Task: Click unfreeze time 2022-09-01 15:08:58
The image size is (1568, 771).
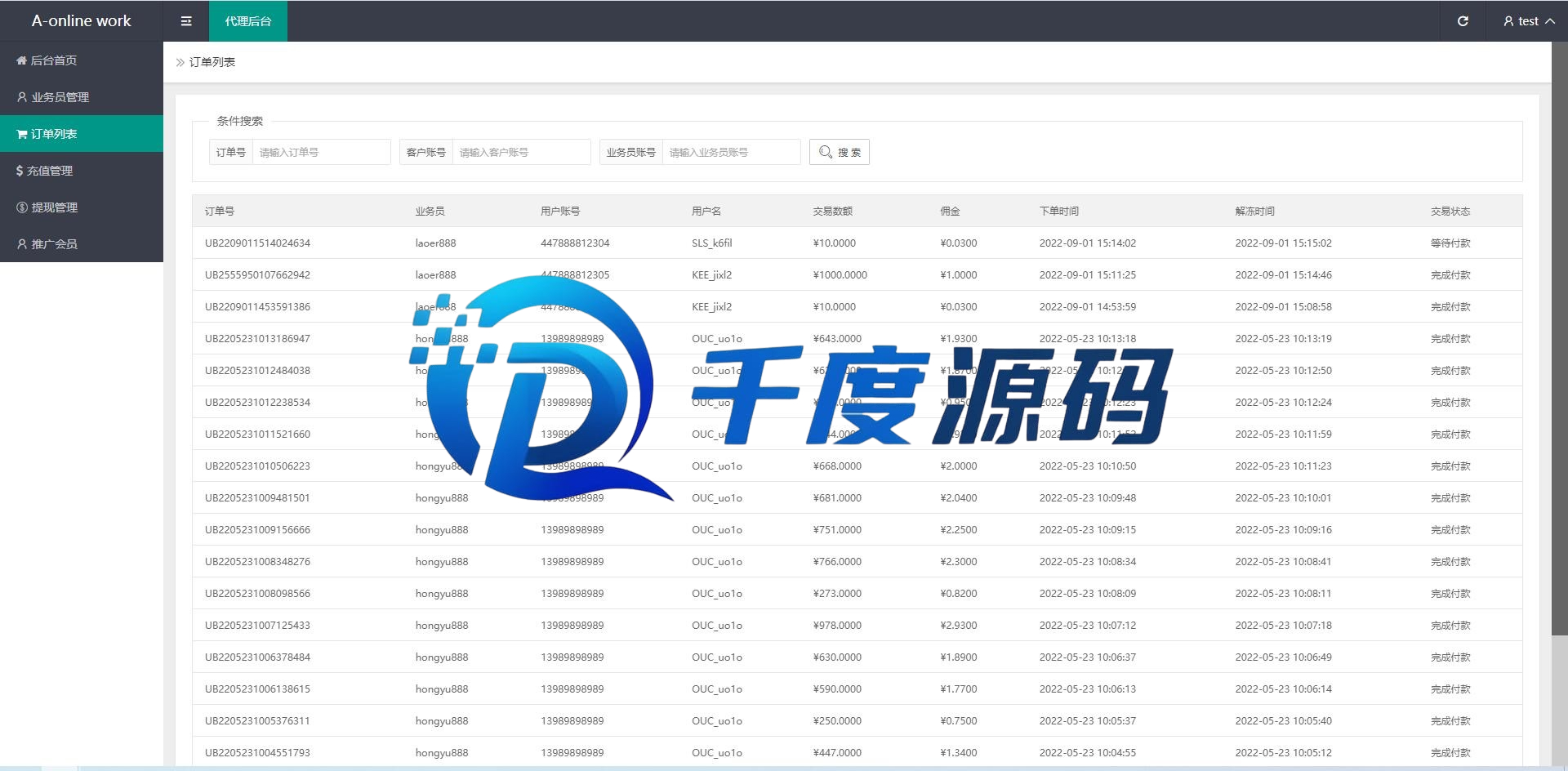Action: (1284, 306)
